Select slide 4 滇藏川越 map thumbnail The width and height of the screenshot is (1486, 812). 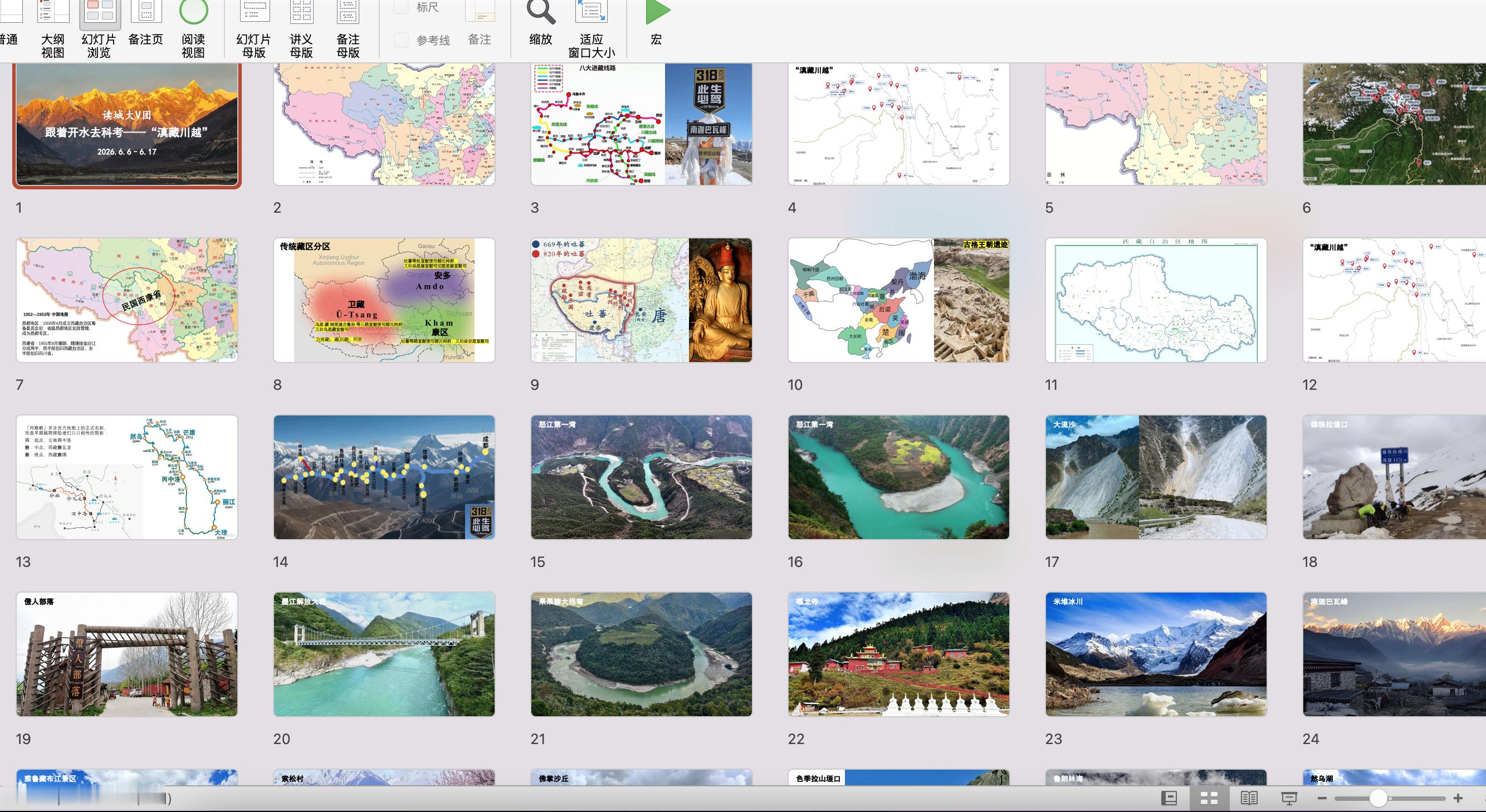pos(899,124)
